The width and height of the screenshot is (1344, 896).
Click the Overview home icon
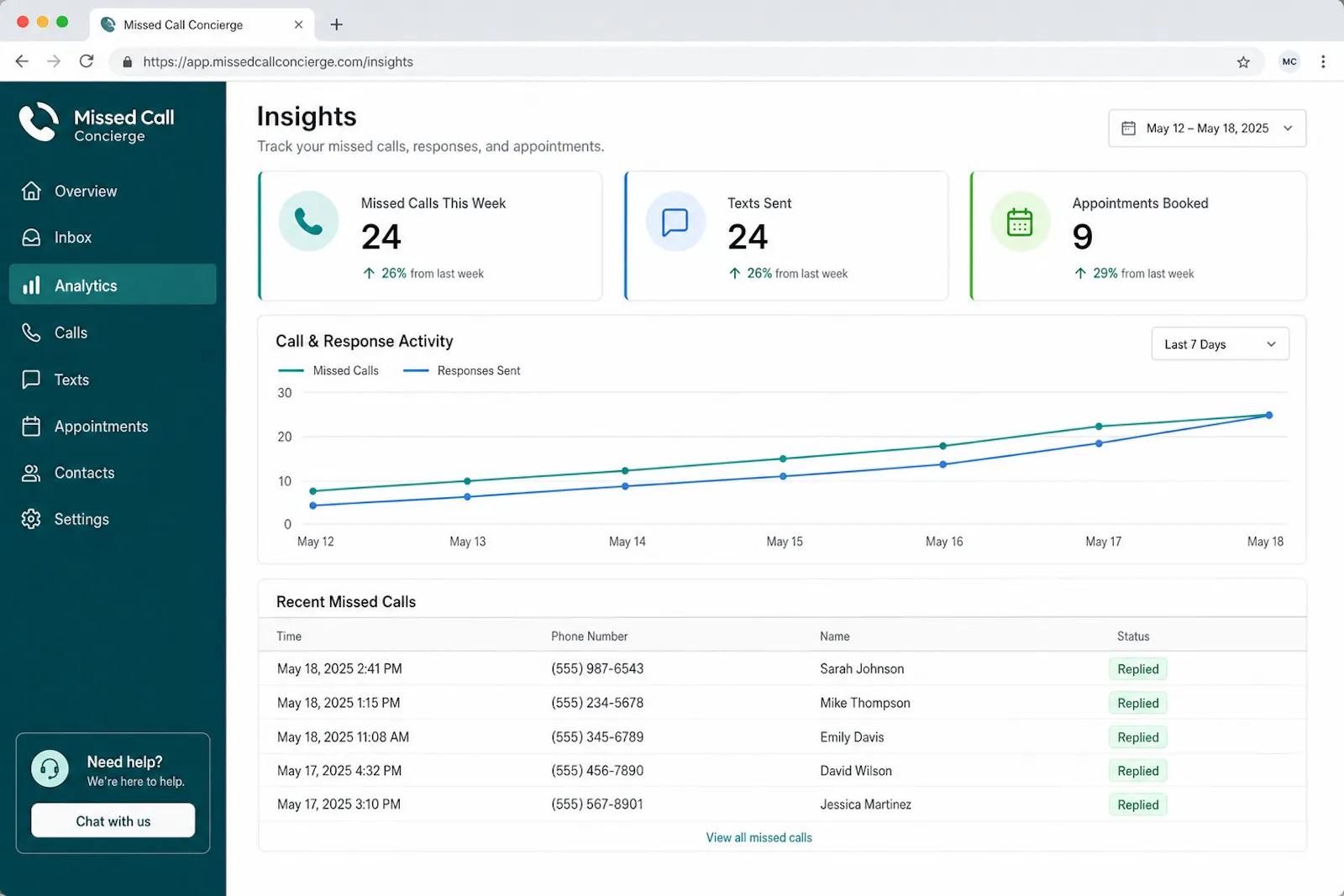(x=31, y=191)
